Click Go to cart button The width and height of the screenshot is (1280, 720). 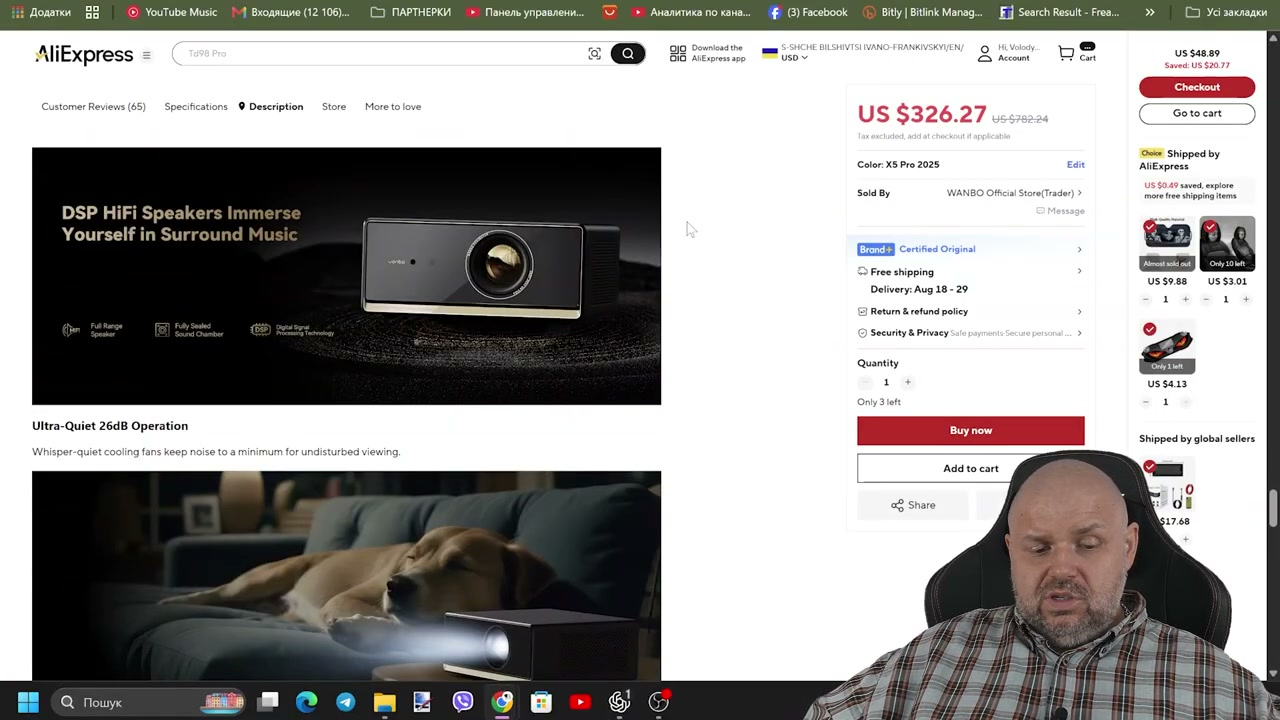point(1197,113)
